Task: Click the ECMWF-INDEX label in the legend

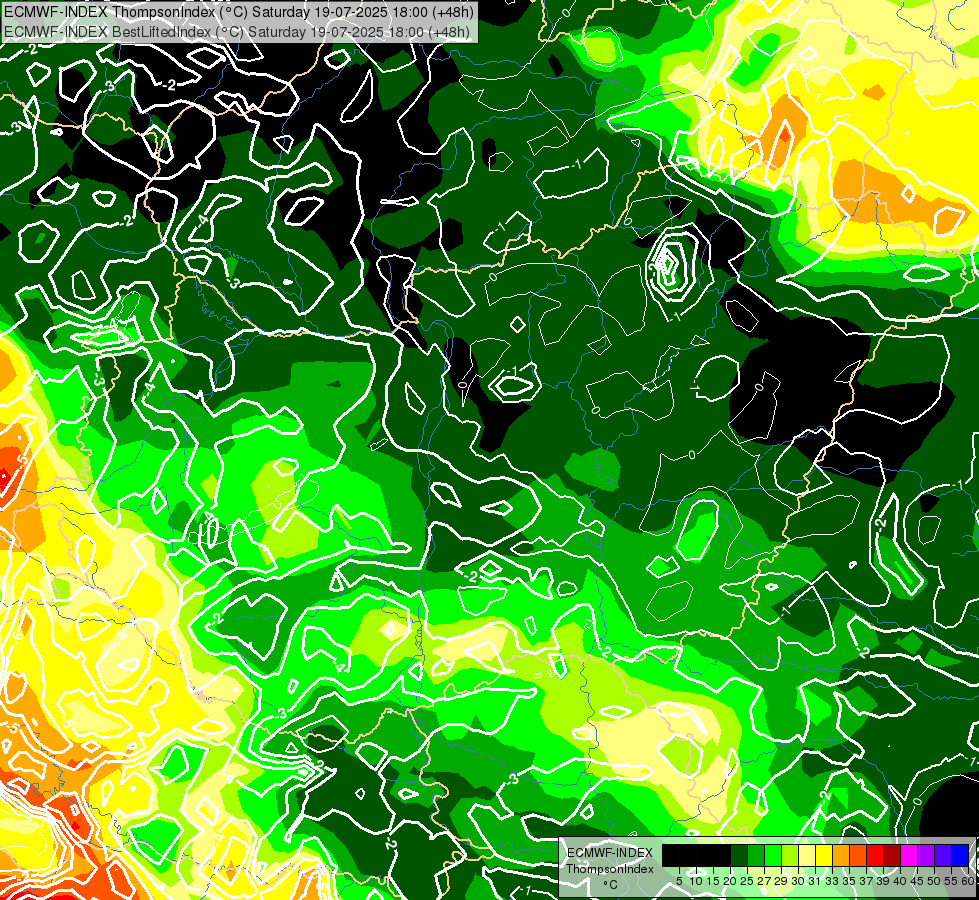Action: [610, 853]
